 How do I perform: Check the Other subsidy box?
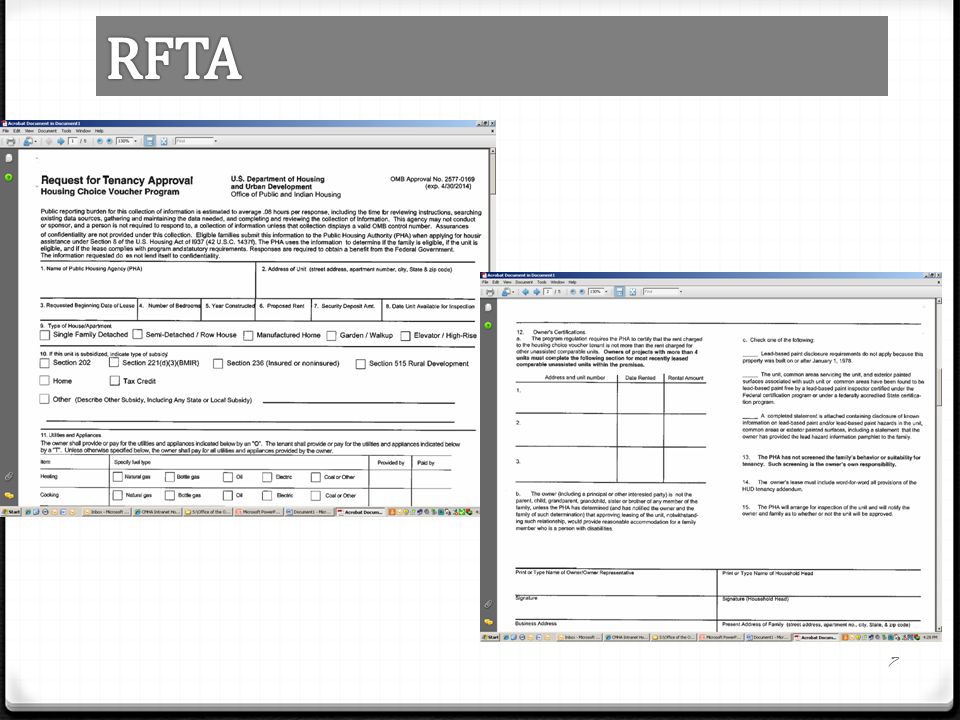coord(44,399)
